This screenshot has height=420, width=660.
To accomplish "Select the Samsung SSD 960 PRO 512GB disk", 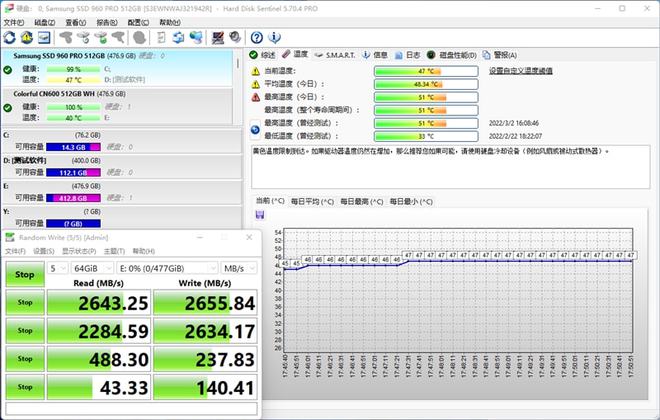I will [117, 68].
